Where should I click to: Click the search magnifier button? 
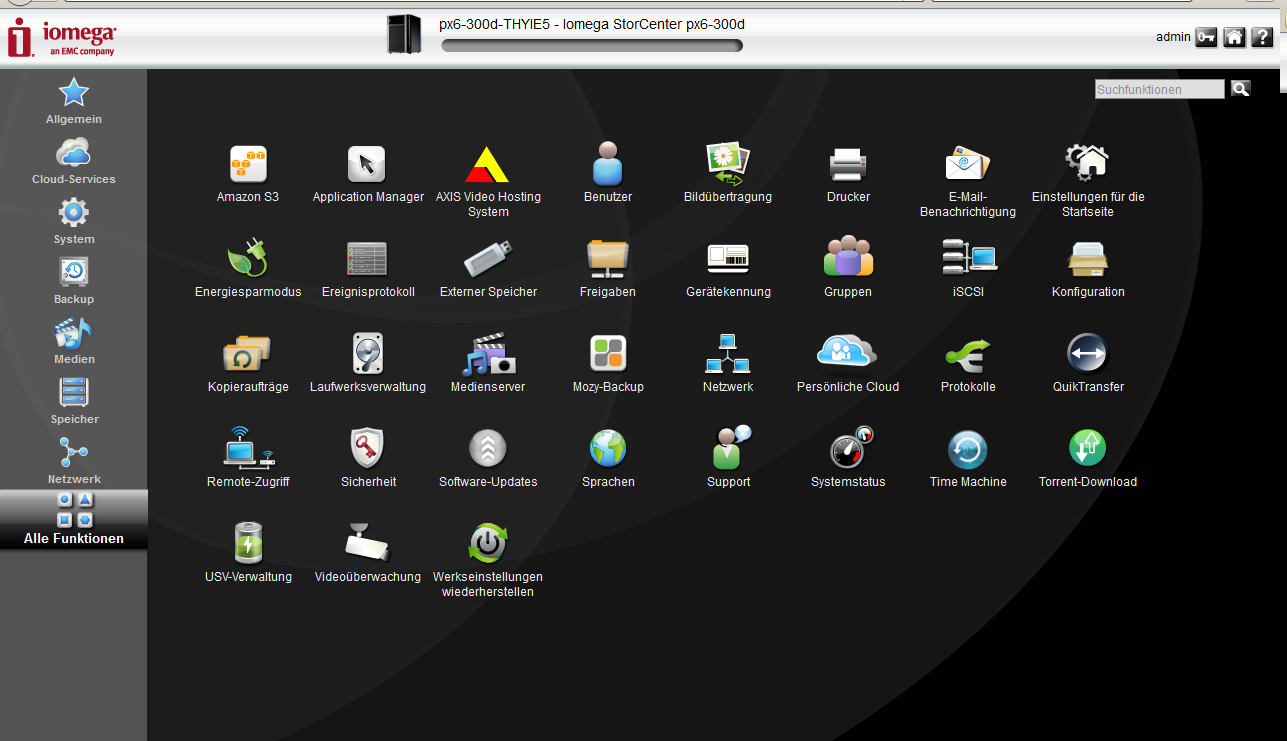point(1240,89)
